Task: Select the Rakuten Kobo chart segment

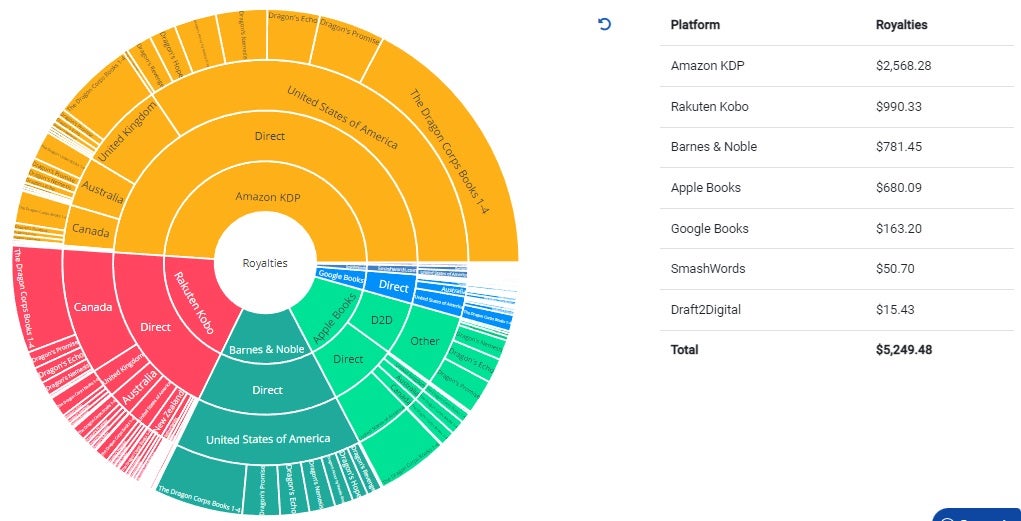Action: pyautogui.click(x=194, y=302)
